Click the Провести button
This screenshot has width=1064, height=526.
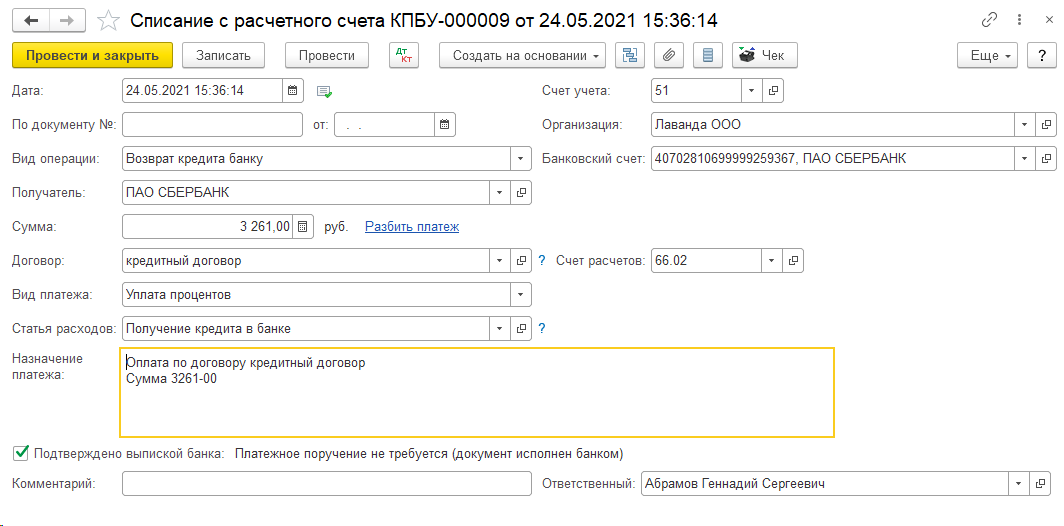pyautogui.click(x=326, y=56)
